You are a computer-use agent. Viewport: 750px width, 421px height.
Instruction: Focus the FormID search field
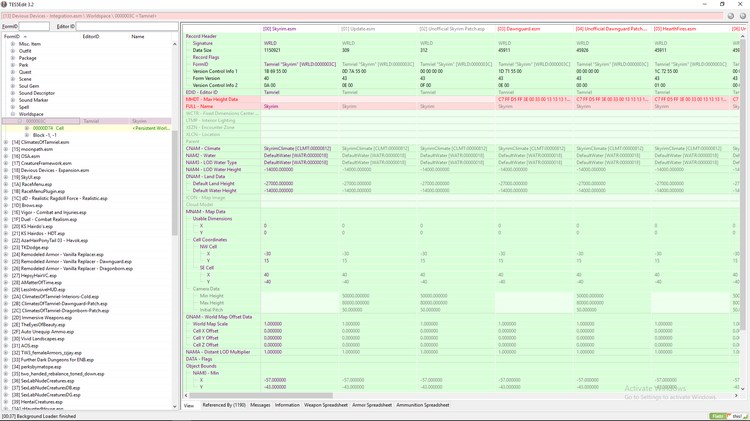tap(34, 26)
